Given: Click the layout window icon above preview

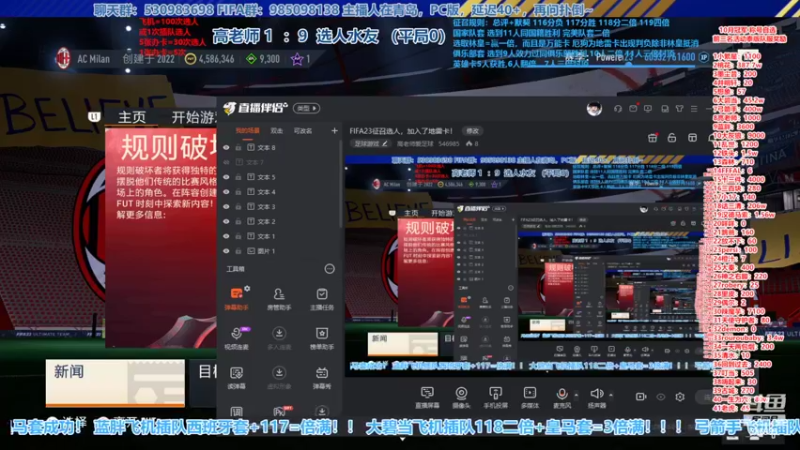Looking at the screenshot, I should [x=692, y=138].
